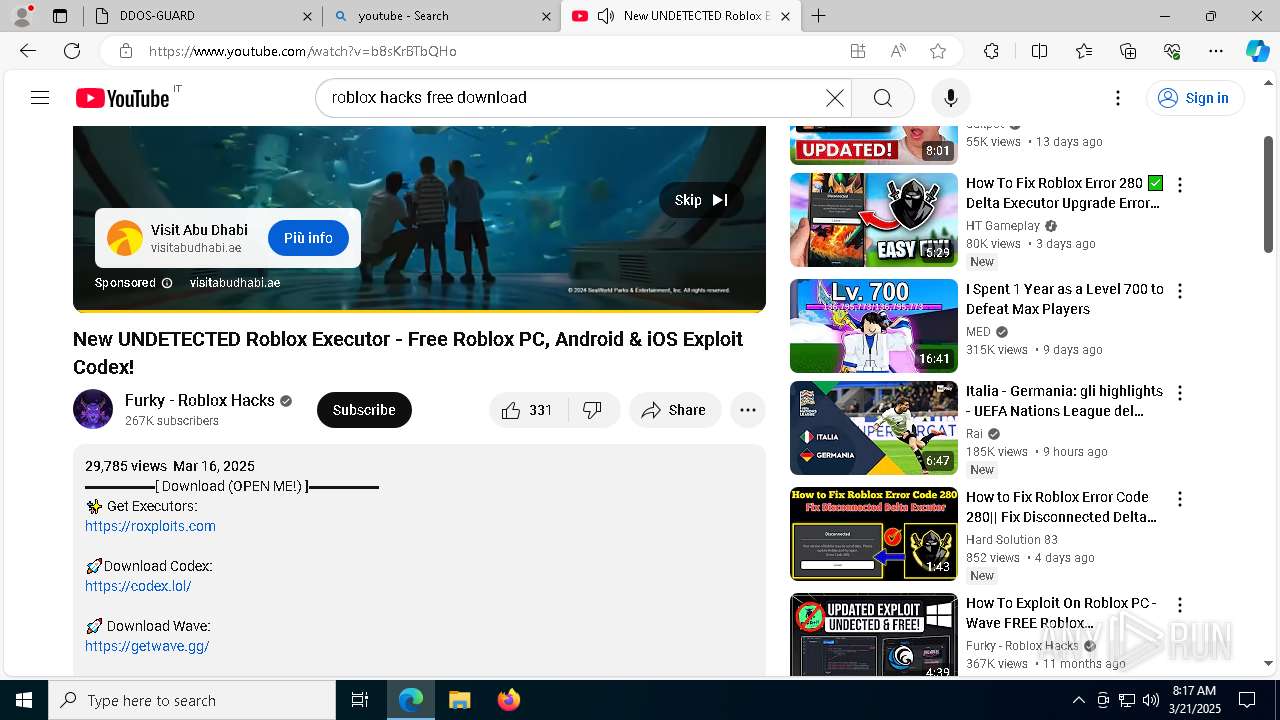Launch Firefox from taskbar

tap(509, 700)
